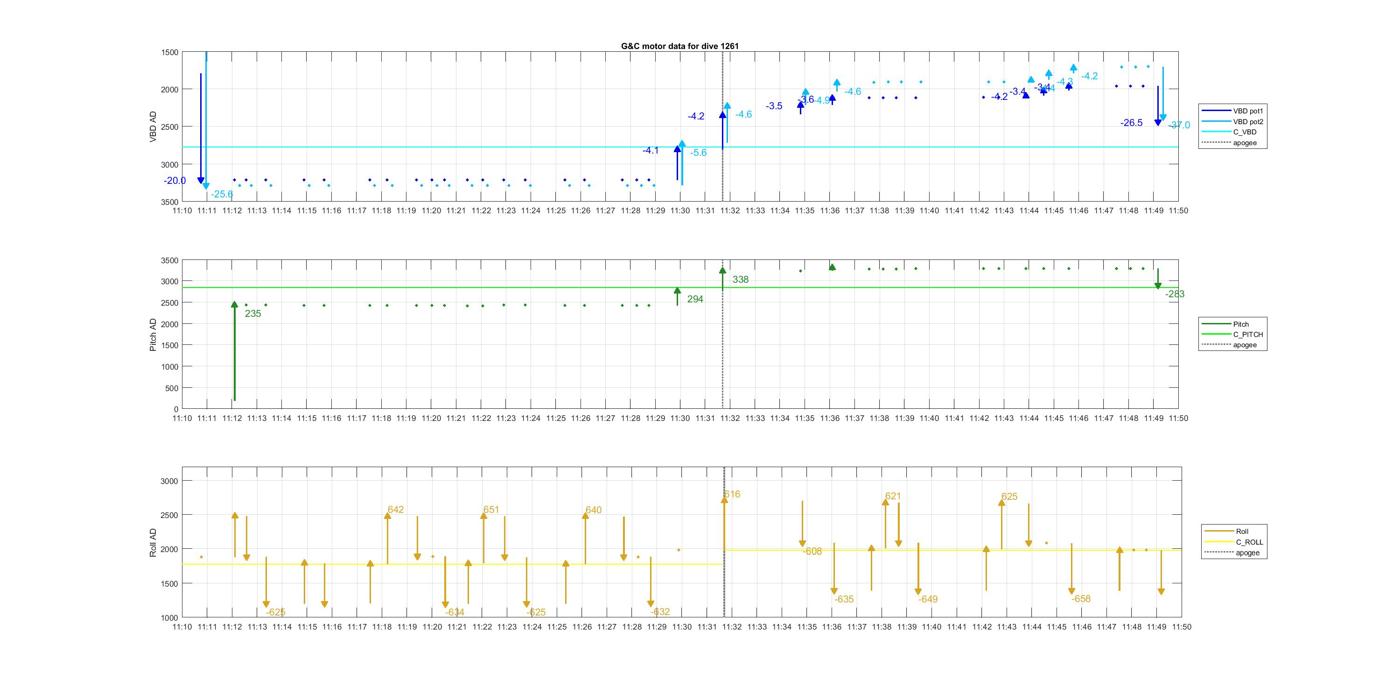Image resolution: width=1400 pixels, height=693 pixels.
Task: Click the -658 roll data label
Action: (1081, 599)
